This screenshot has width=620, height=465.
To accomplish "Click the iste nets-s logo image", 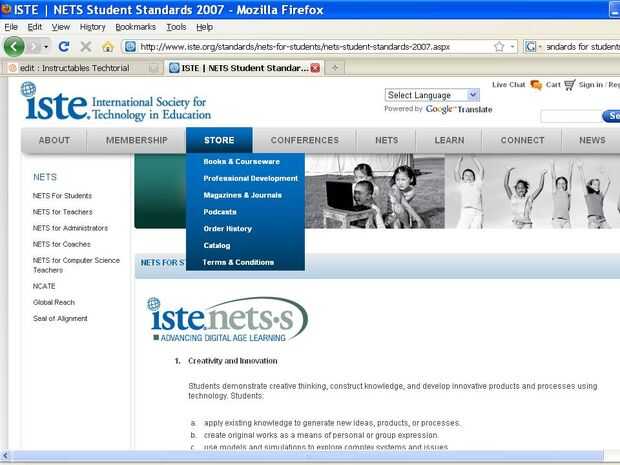I will click(x=227, y=320).
